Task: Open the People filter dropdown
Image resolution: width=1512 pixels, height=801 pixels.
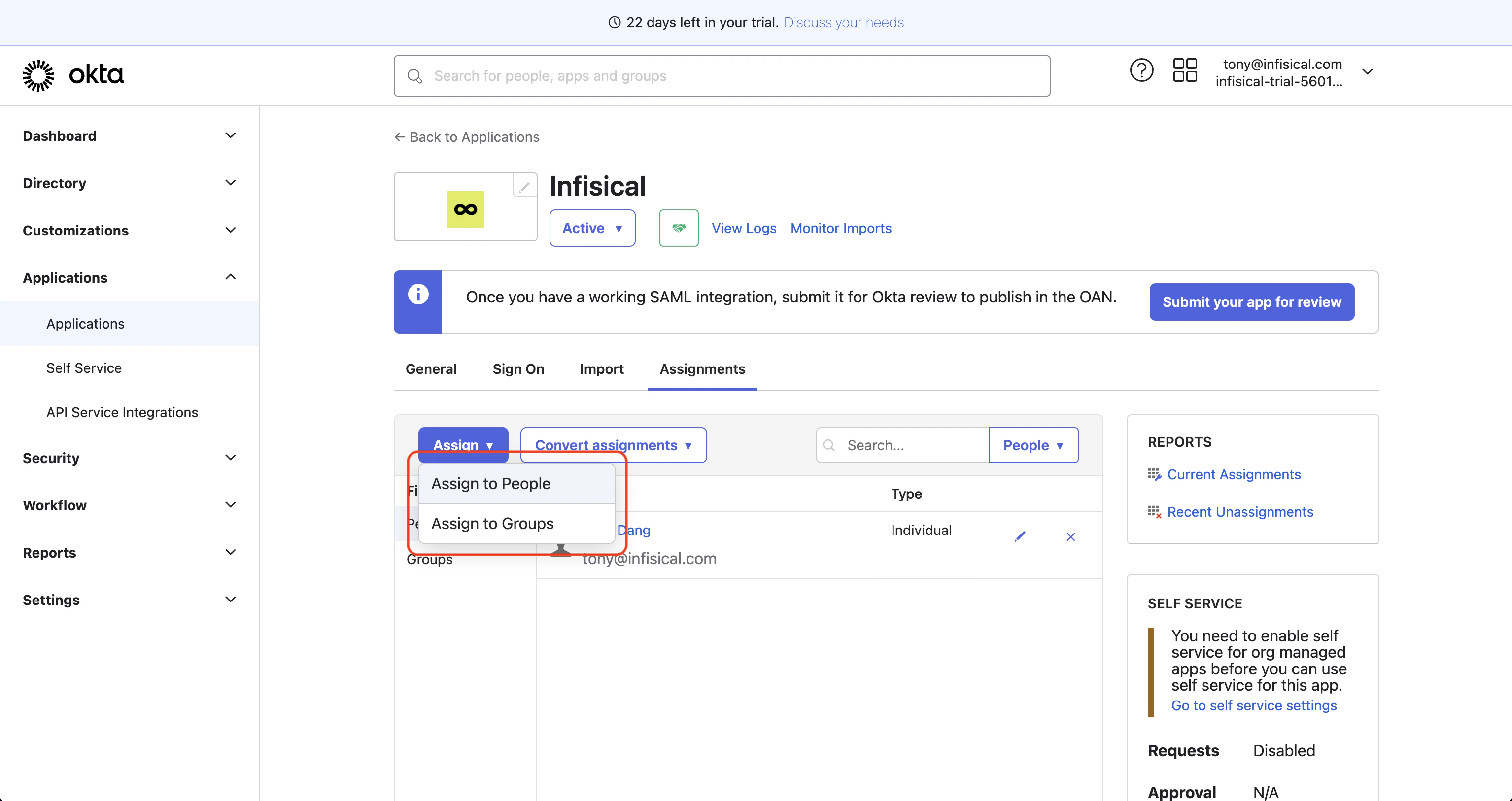Action: pos(1033,445)
